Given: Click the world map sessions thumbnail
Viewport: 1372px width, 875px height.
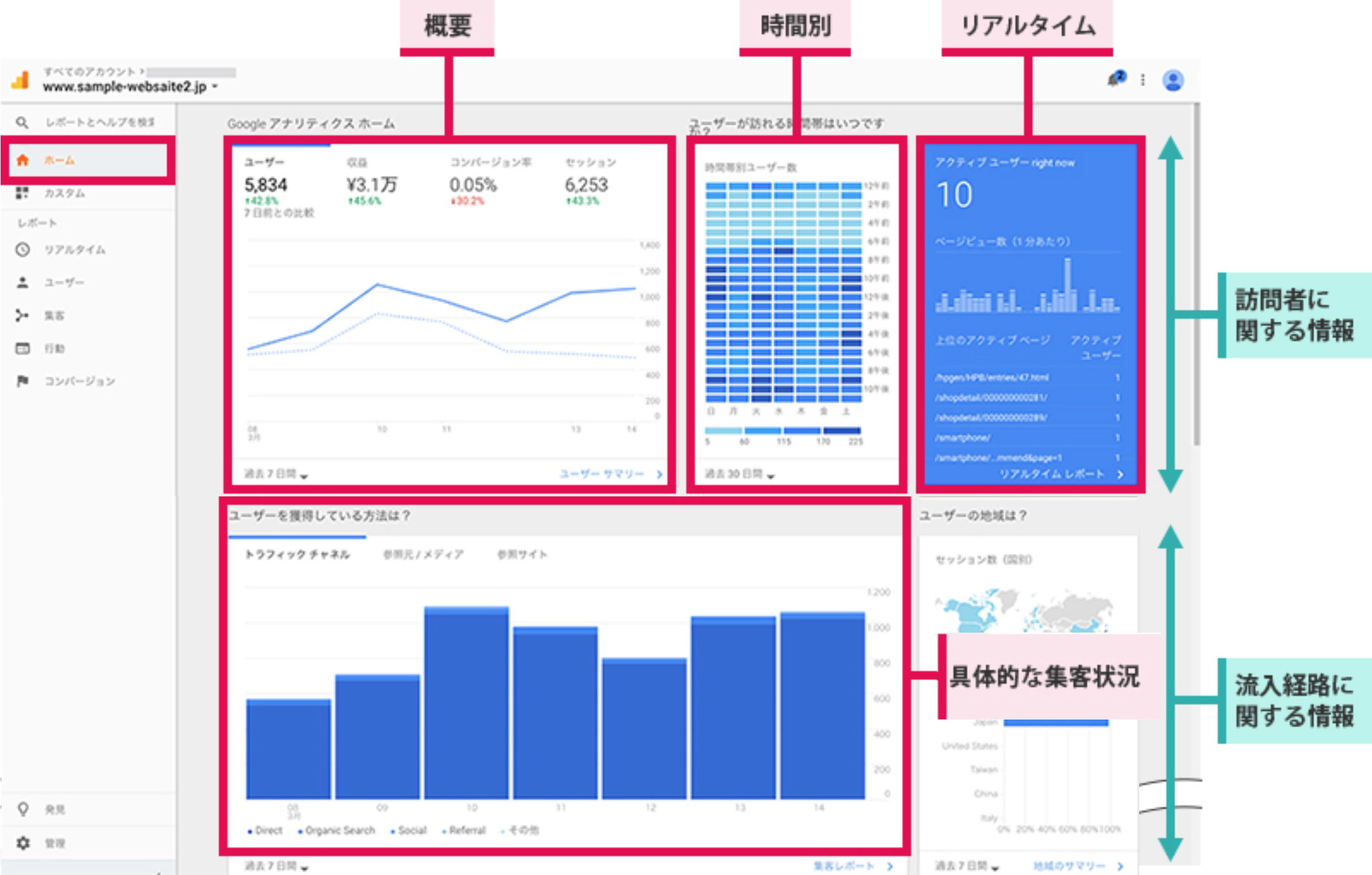Looking at the screenshot, I should coord(1024,610).
